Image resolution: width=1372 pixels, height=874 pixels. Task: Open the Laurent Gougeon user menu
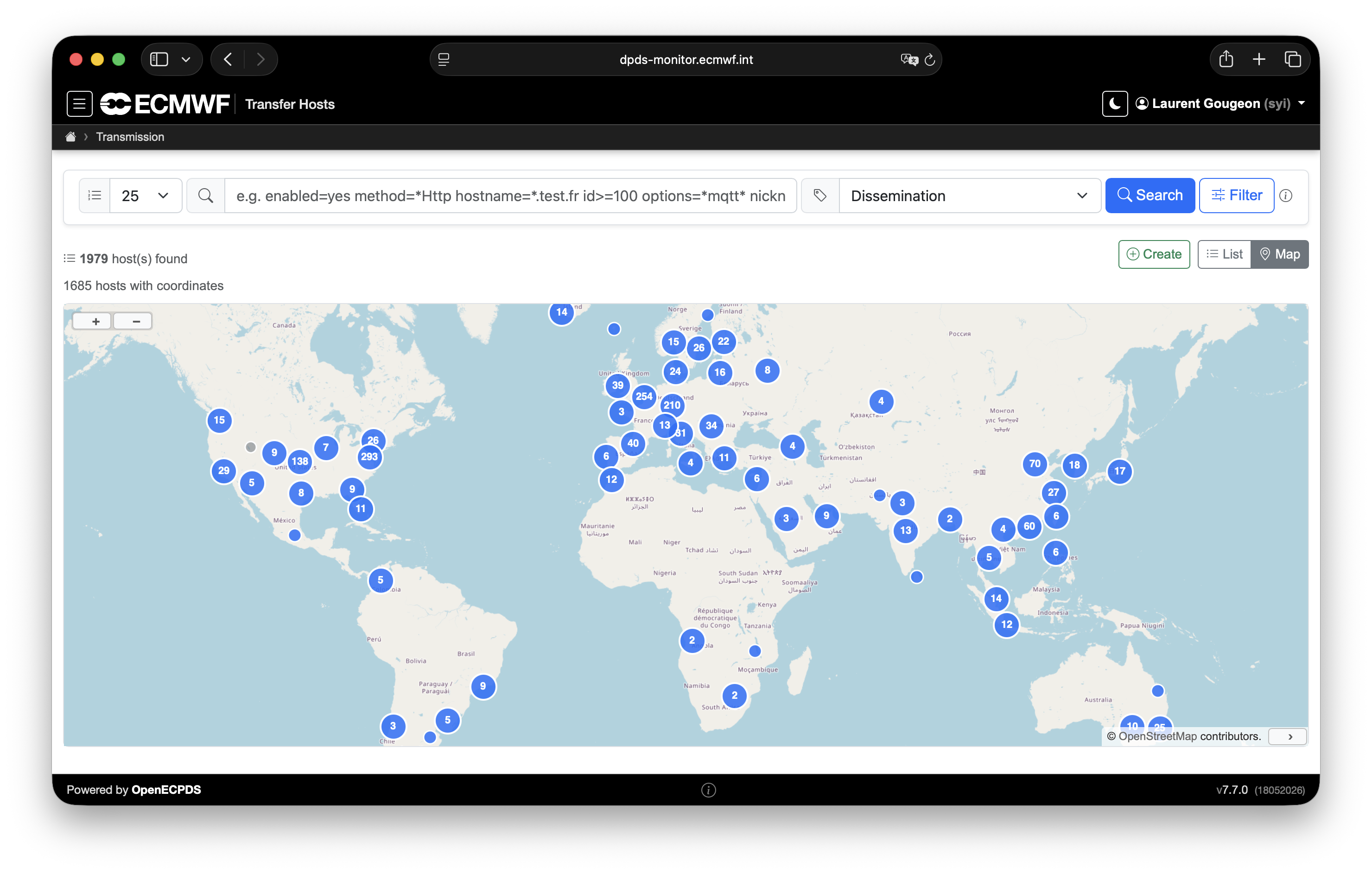click(x=1220, y=104)
